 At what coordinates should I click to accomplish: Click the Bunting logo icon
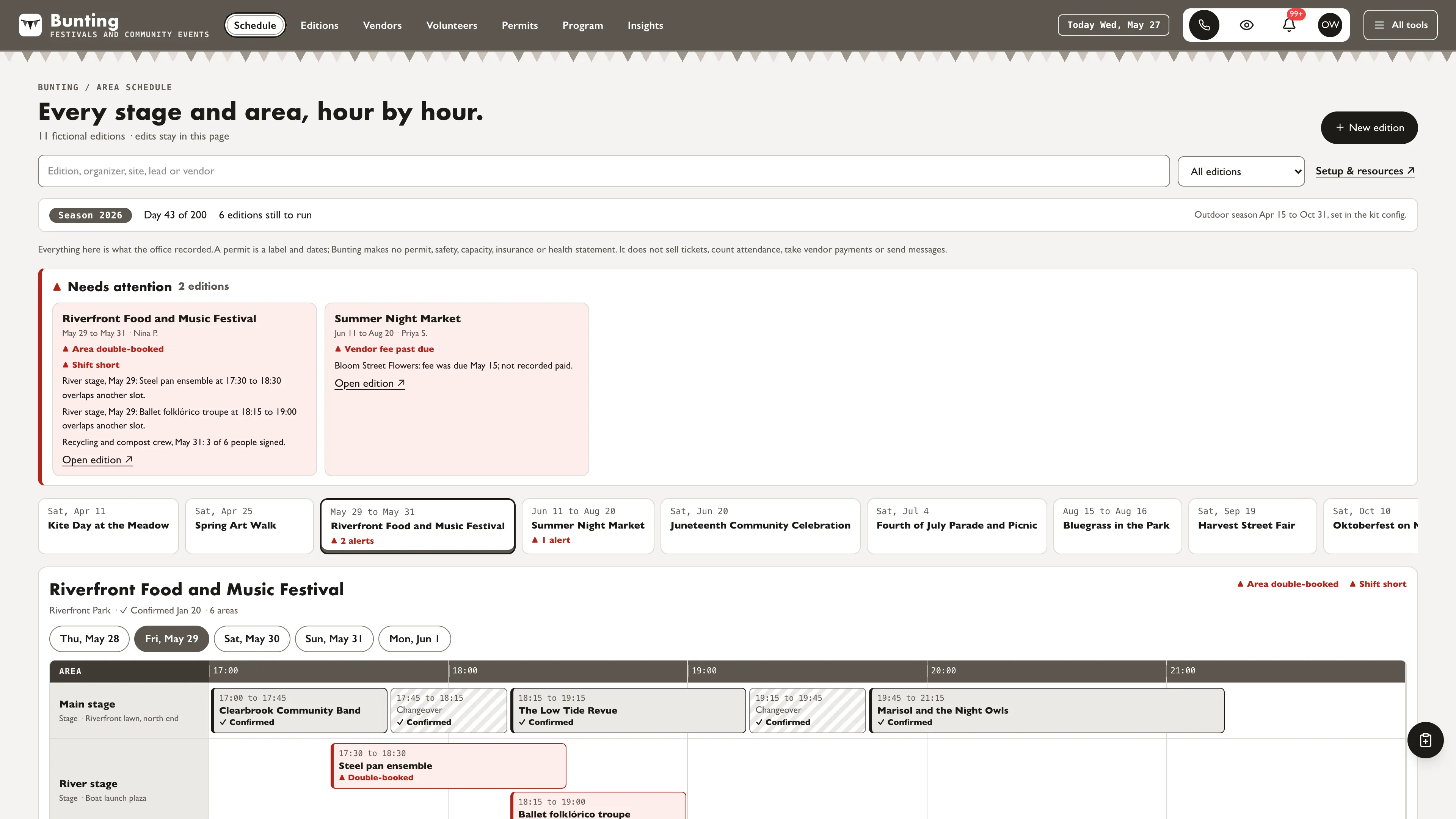pos(30,25)
